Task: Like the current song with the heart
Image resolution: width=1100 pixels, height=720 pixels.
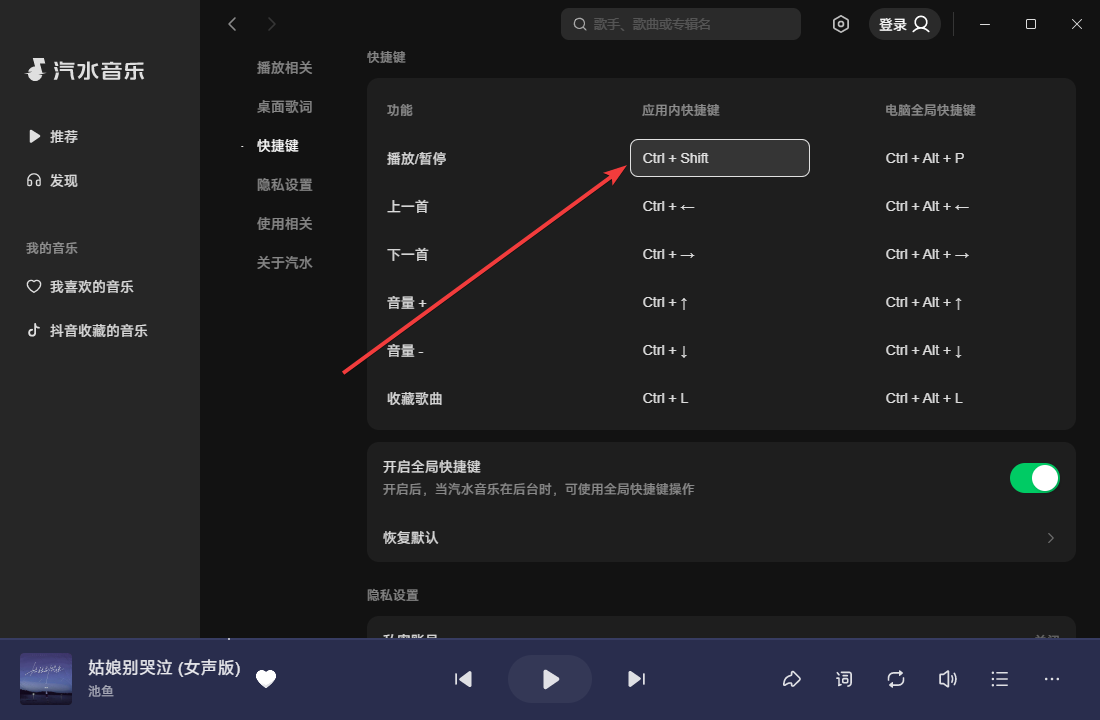Action: [266, 679]
